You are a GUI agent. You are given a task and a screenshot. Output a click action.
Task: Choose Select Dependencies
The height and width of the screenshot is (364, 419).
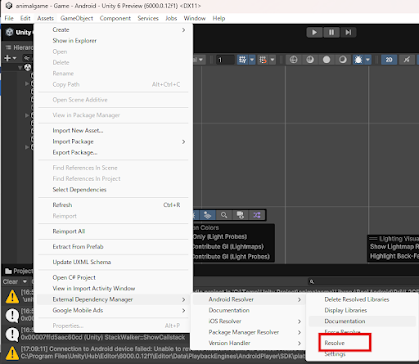[x=113, y=190]
